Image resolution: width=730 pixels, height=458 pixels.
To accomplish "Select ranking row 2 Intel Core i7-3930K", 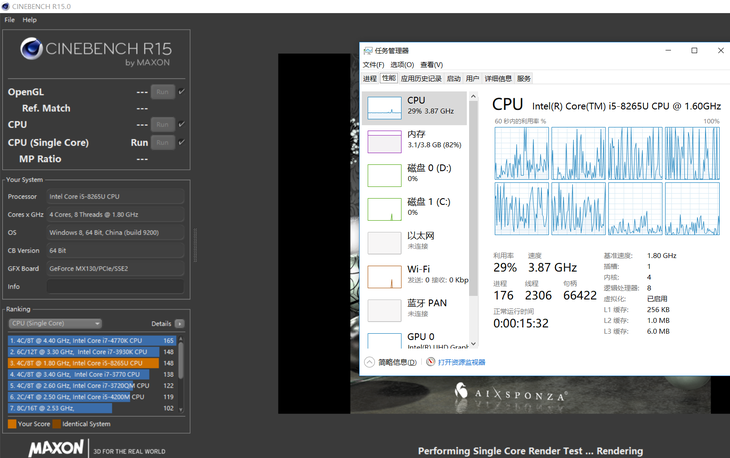I will point(92,352).
